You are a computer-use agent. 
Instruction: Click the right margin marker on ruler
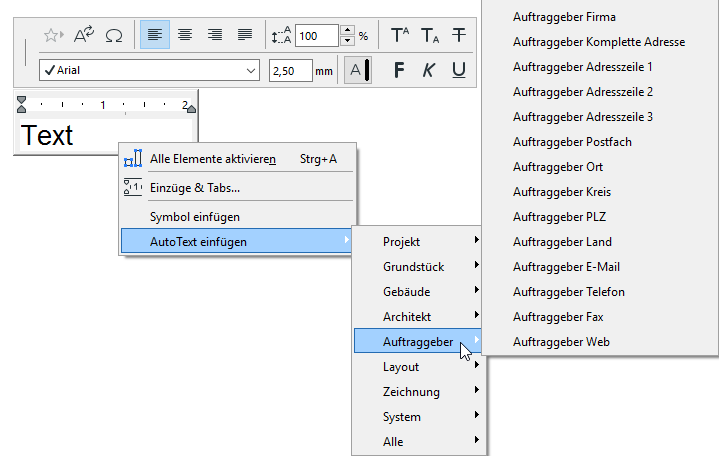[192, 109]
